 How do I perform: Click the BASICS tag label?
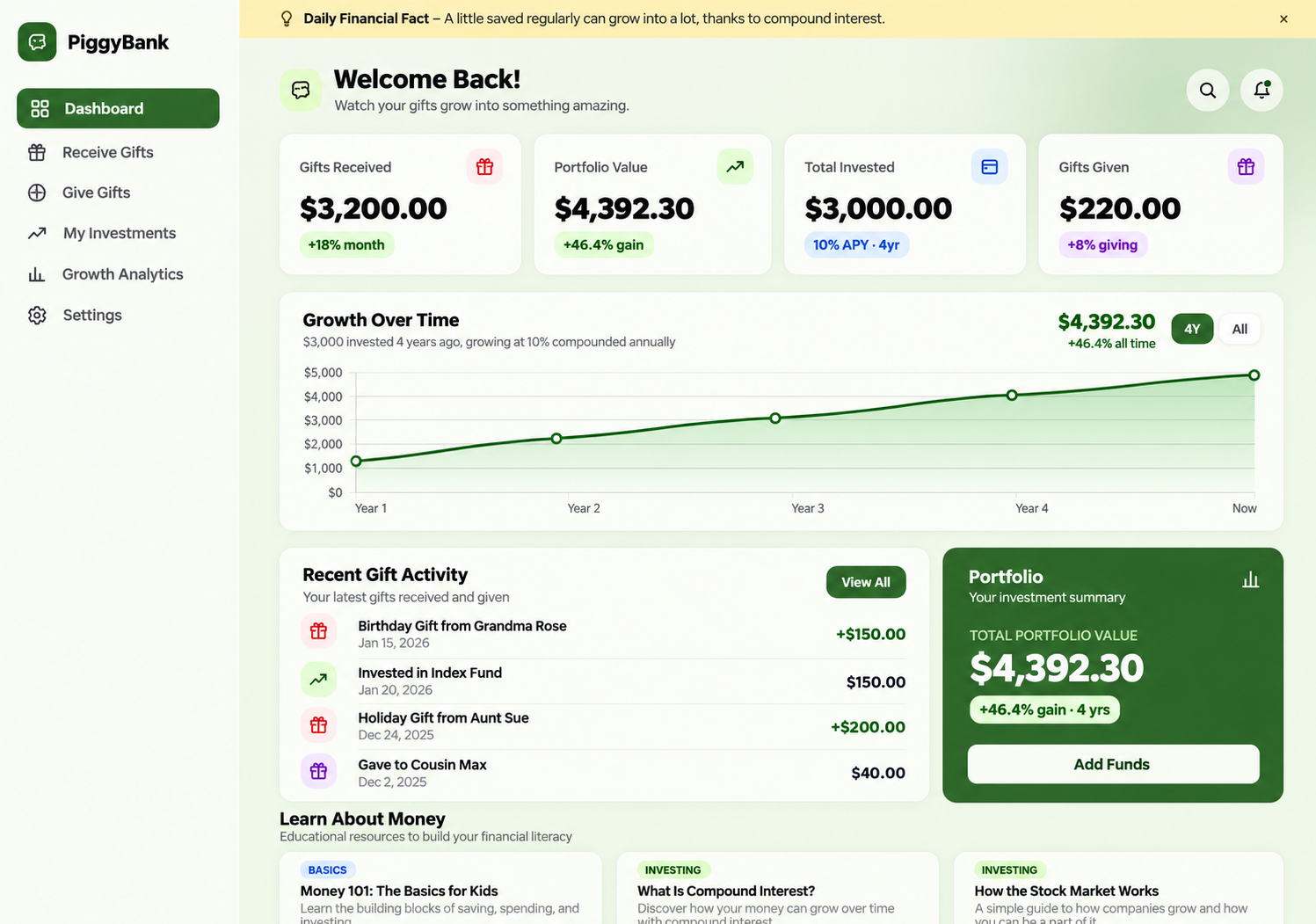click(327, 869)
